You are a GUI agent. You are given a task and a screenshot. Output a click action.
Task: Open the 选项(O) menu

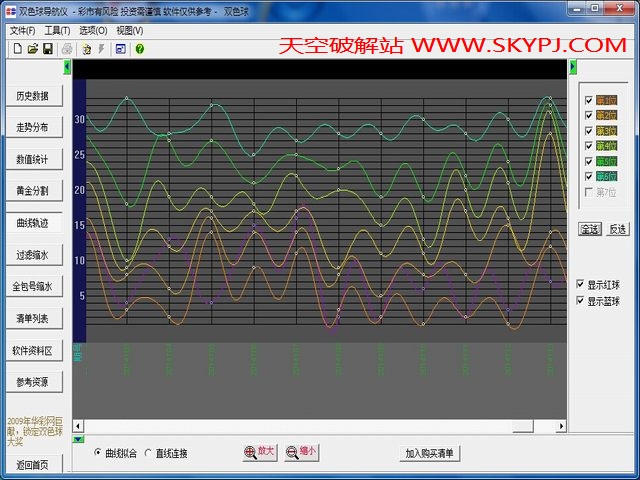94,31
